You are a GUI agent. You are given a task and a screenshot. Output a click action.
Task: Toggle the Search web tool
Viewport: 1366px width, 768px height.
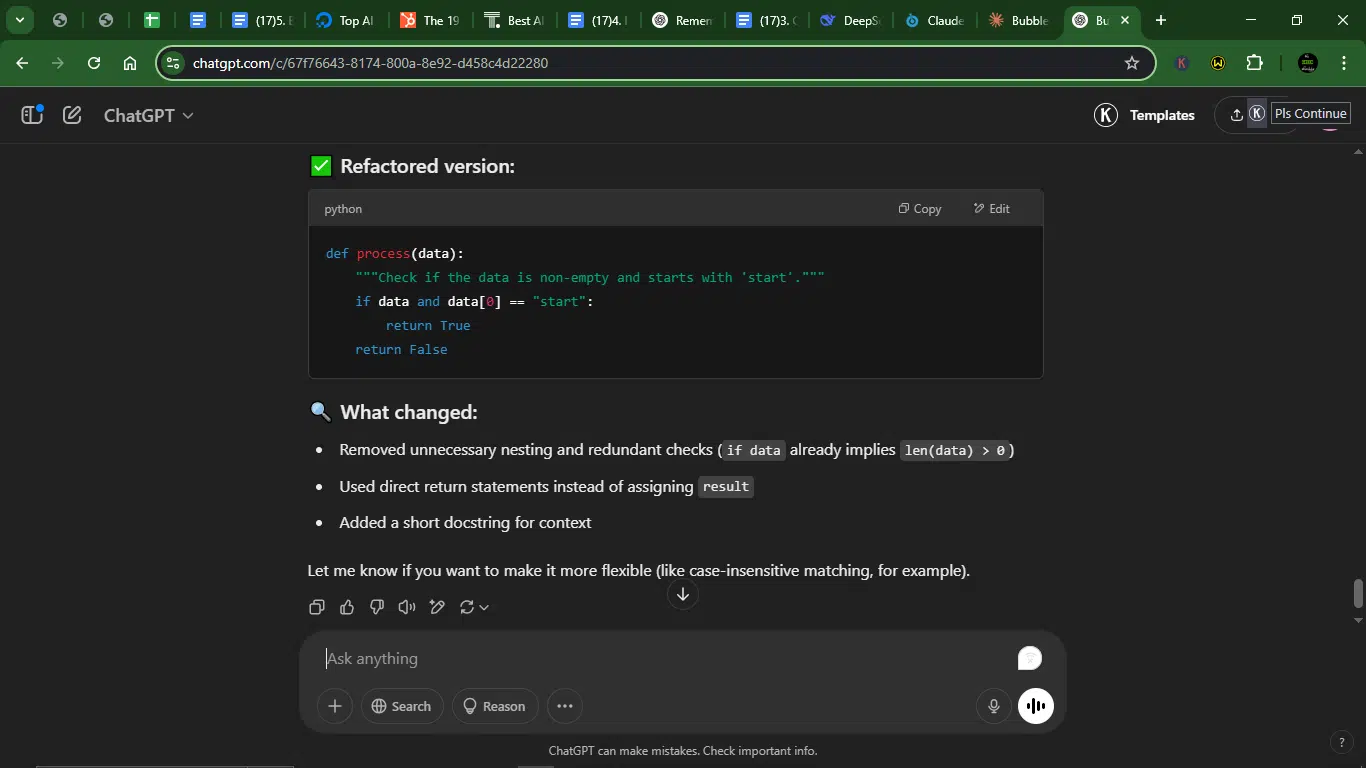click(x=401, y=706)
